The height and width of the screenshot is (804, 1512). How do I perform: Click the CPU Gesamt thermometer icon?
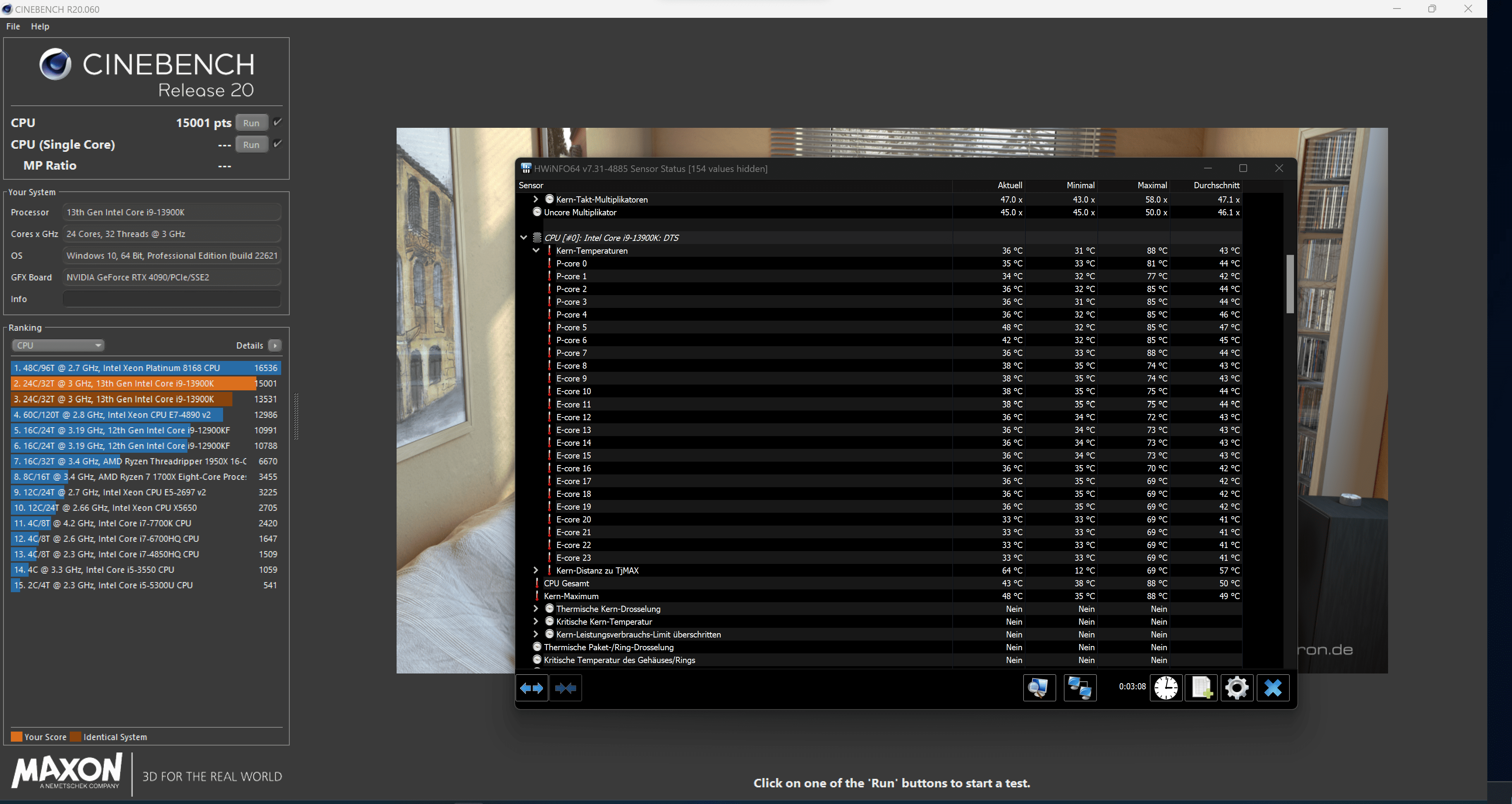pos(537,583)
